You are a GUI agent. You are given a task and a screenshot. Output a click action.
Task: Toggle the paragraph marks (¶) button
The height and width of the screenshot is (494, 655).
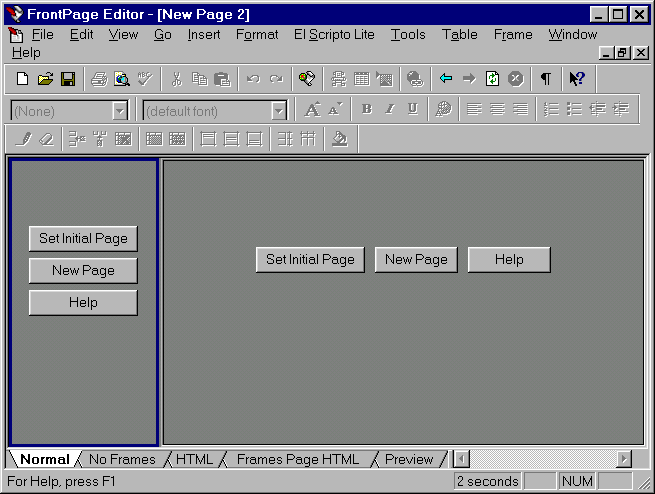click(x=545, y=78)
